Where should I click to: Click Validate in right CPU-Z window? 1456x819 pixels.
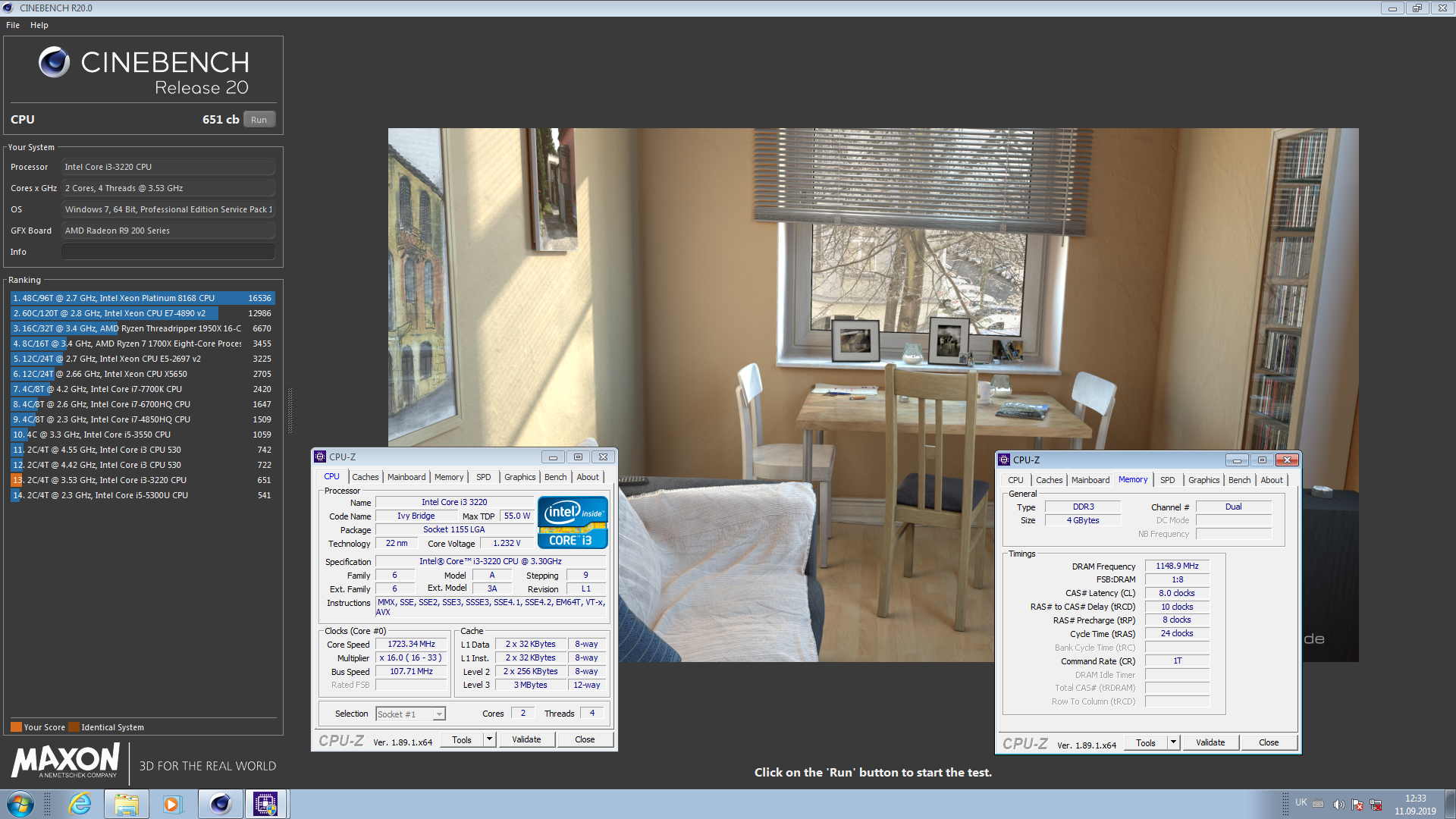1210,743
